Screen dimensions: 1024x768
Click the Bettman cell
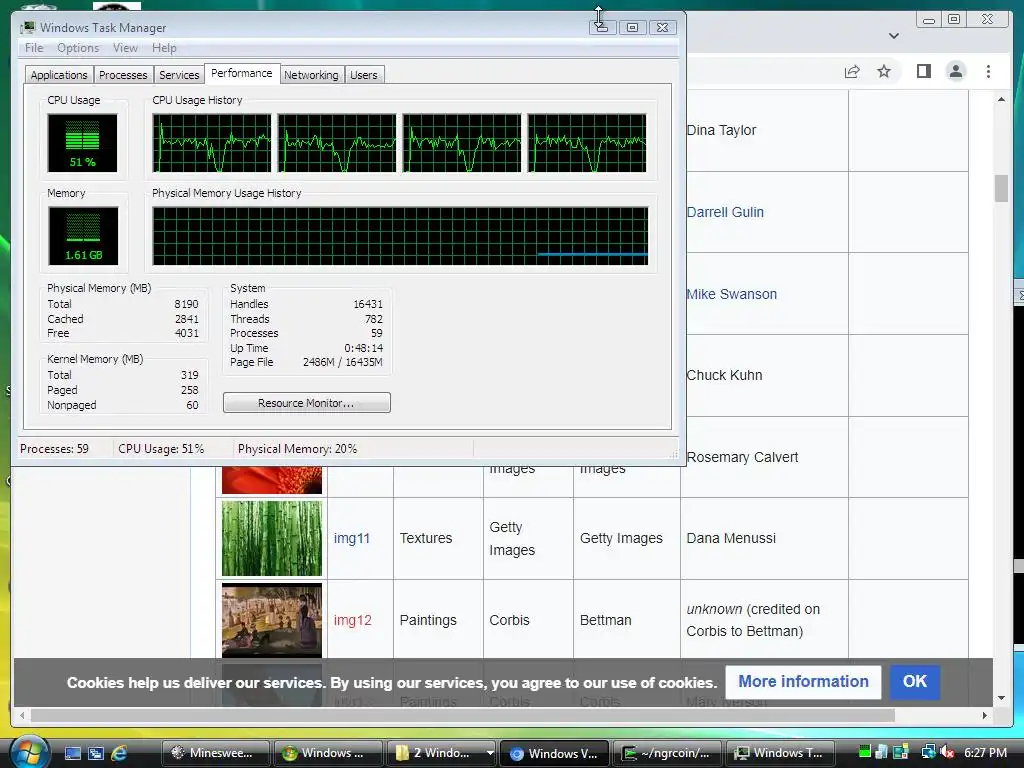[627, 620]
